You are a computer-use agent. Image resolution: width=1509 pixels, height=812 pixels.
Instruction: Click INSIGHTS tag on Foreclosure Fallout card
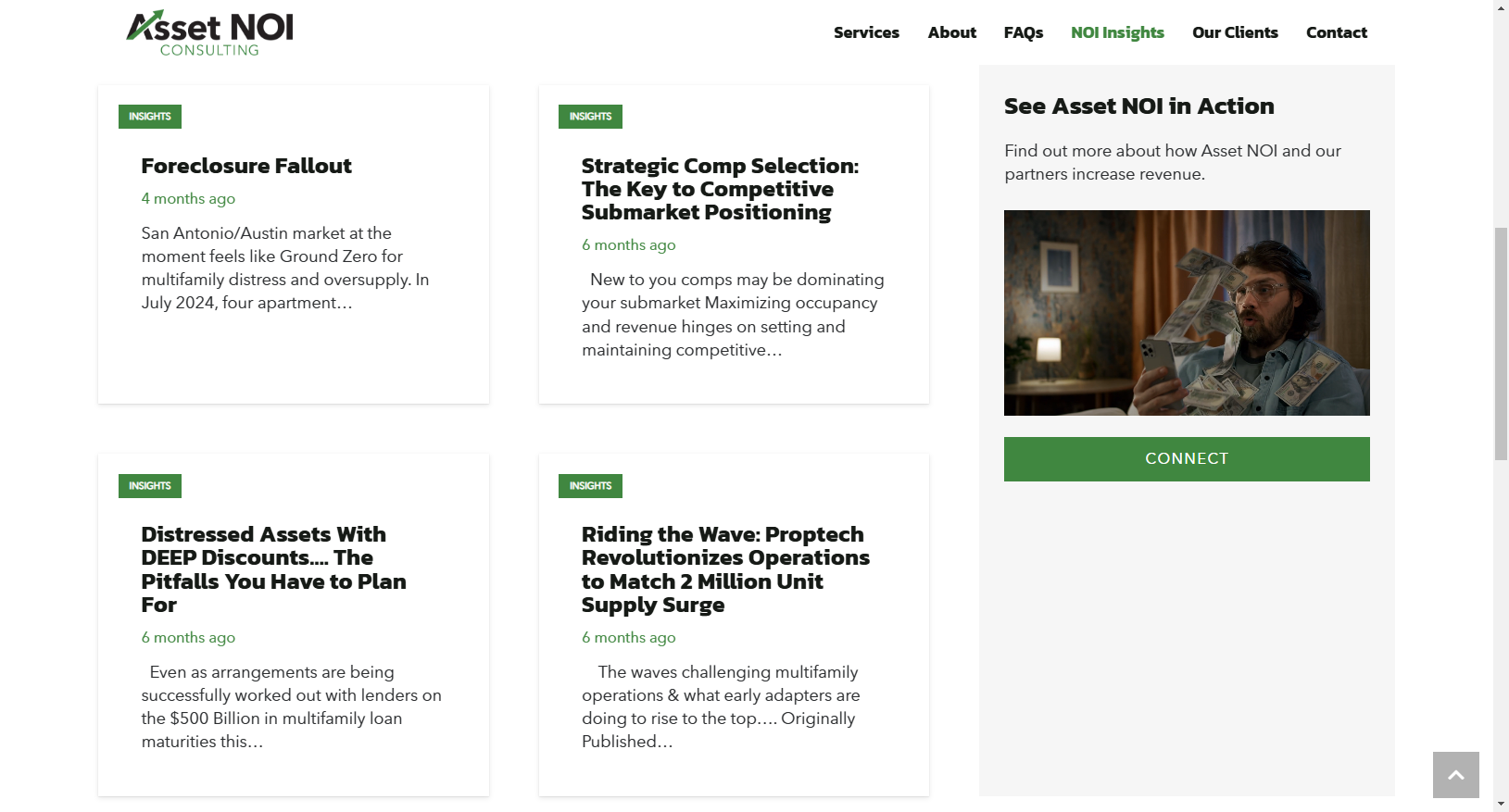[150, 117]
